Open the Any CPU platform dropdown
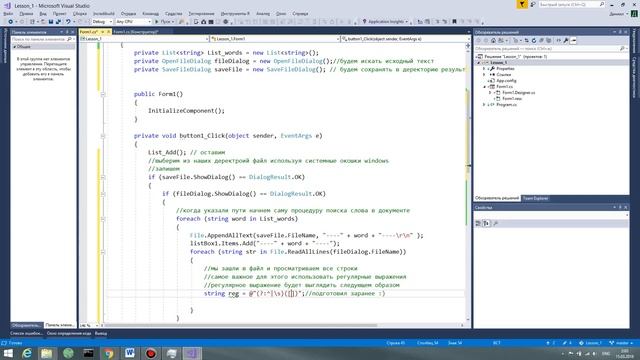The width and height of the screenshot is (640, 360). [x=133, y=22]
